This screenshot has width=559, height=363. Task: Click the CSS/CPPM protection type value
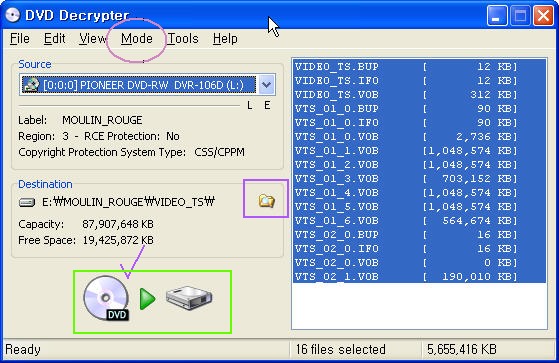tap(219, 152)
